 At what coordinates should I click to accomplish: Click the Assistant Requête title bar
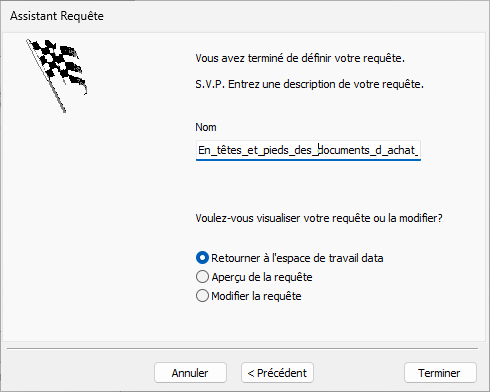pyautogui.click(x=245, y=16)
